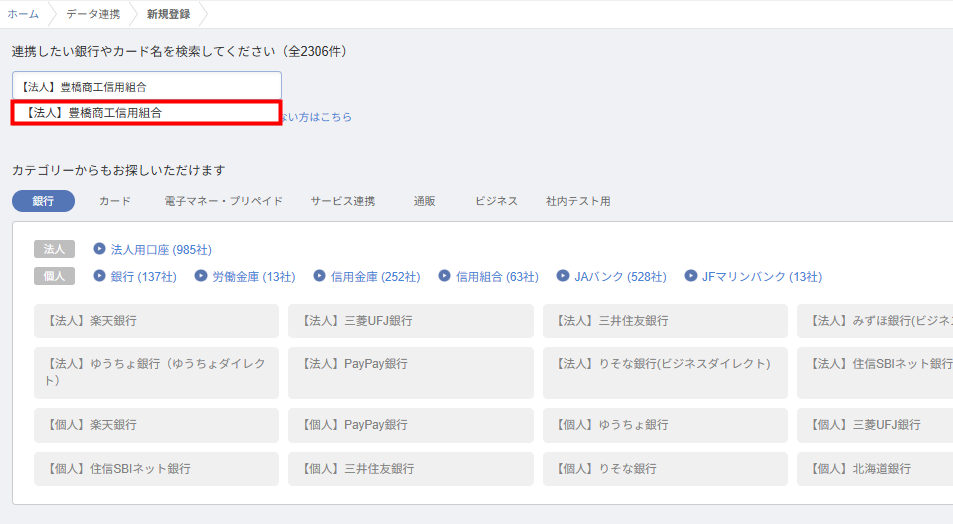Click the arrow icon beside 信用組合

[444, 275]
